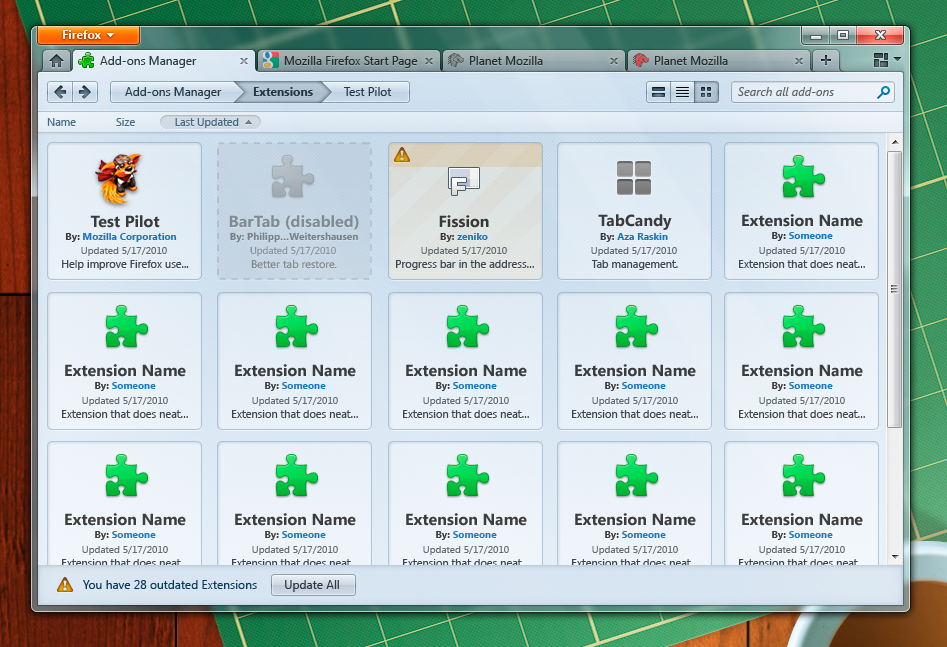Image resolution: width=947 pixels, height=647 pixels.
Task: Click the warning triangle on Fission card
Action: tap(402, 155)
